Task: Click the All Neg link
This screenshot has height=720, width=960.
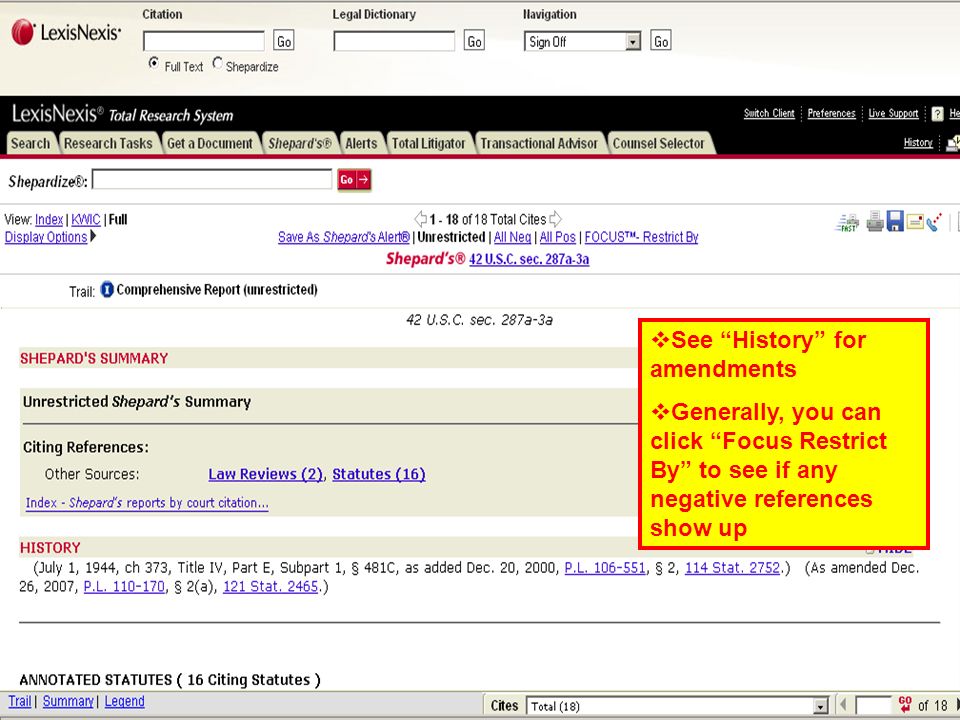Action: coord(512,237)
